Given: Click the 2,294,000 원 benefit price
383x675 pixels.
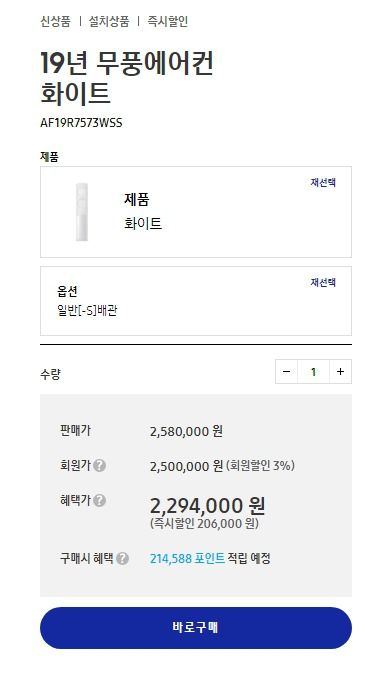Looking at the screenshot, I should tap(207, 506).
